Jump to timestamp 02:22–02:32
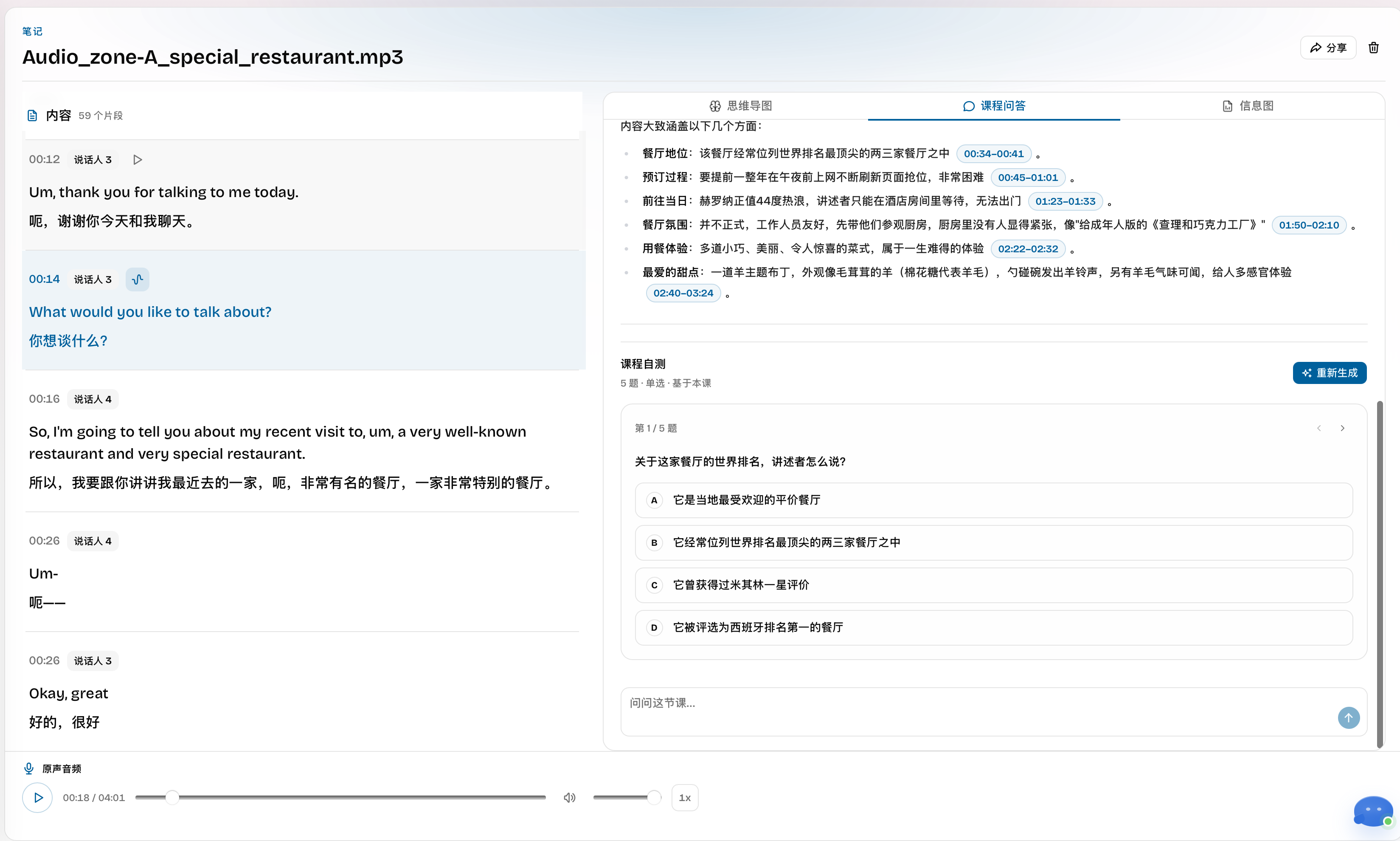This screenshot has height=841, width=1400. click(x=1028, y=249)
